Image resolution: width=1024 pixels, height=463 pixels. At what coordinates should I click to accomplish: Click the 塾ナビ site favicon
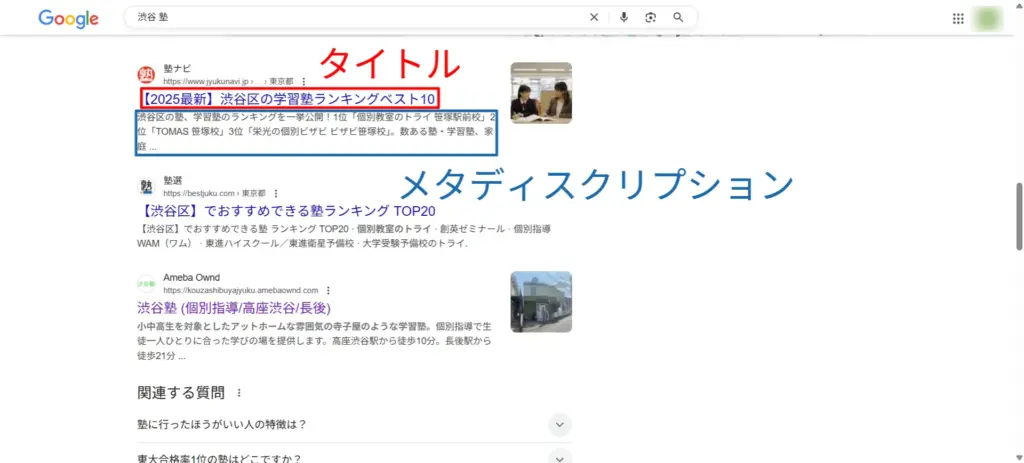point(146,75)
